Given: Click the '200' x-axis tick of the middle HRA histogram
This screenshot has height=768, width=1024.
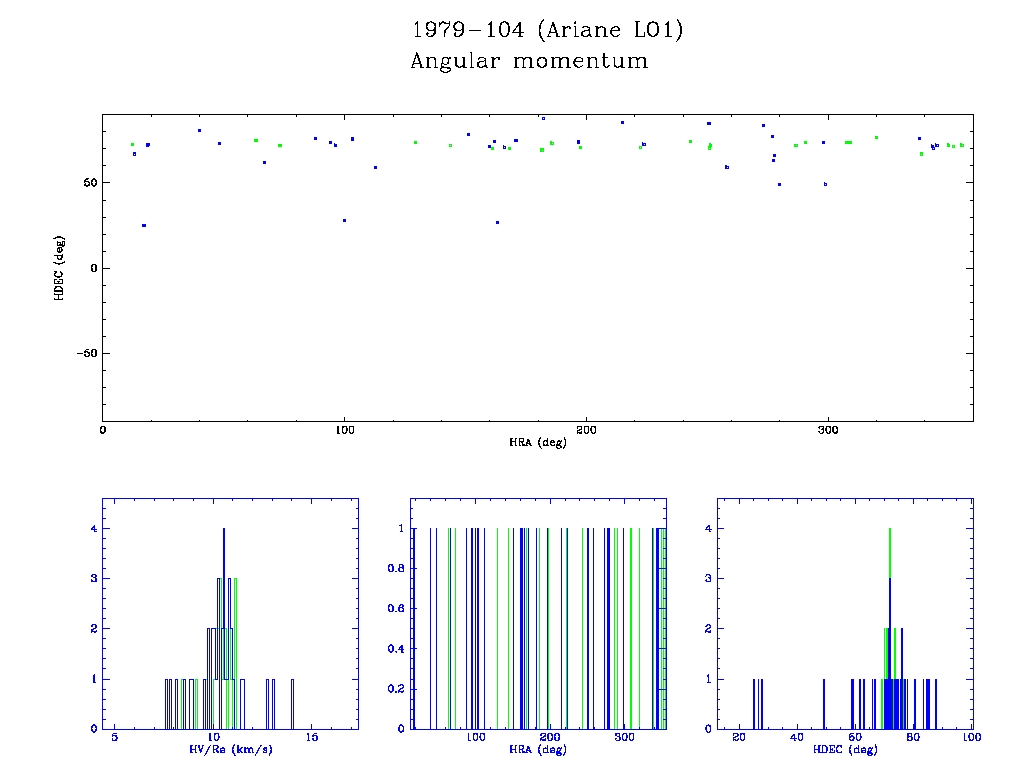Looking at the screenshot, I should pos(550,737).
